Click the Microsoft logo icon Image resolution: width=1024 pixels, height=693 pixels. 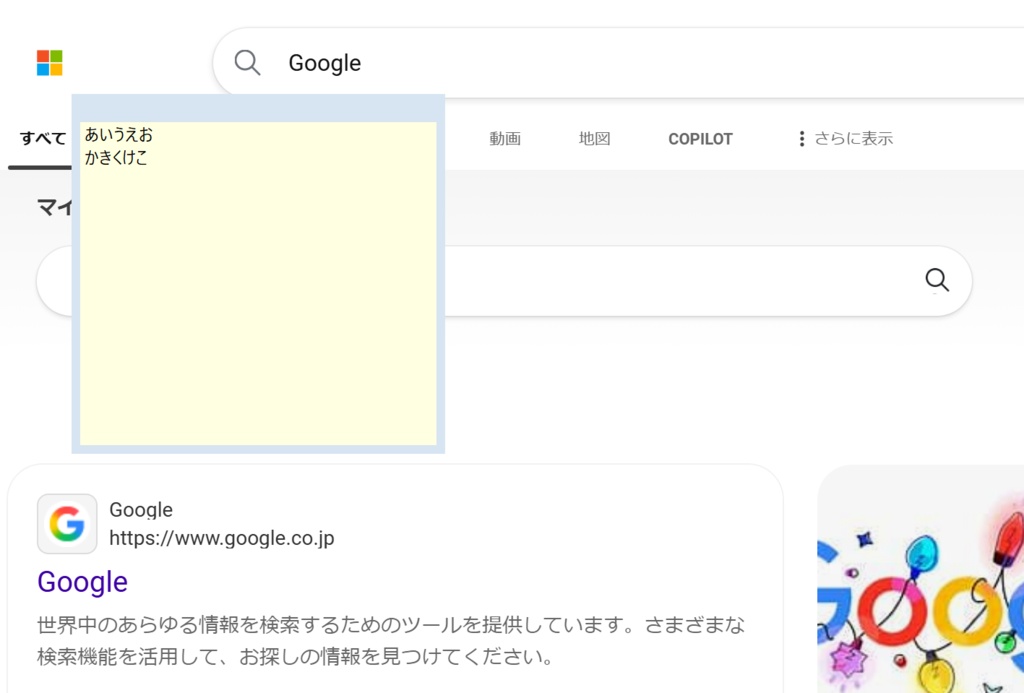tap(50, 63)
